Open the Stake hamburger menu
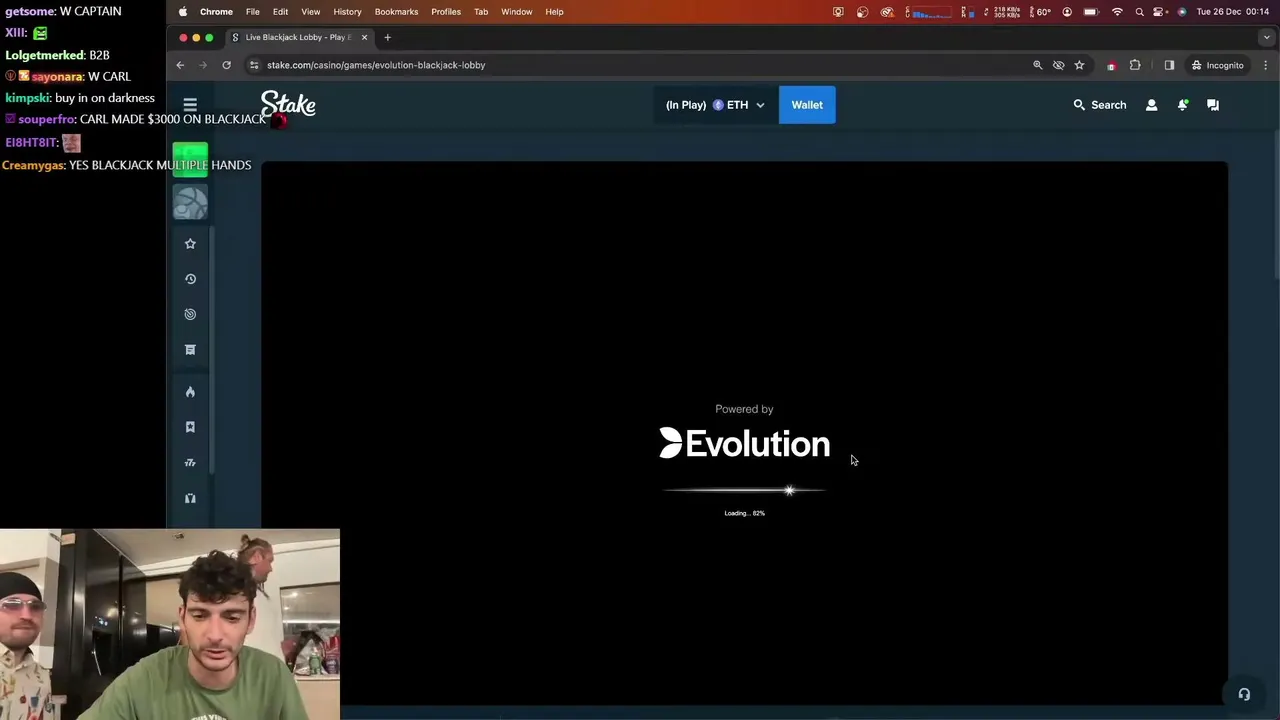The height and width of the screenshot is (720, 1280). [190, 105]
